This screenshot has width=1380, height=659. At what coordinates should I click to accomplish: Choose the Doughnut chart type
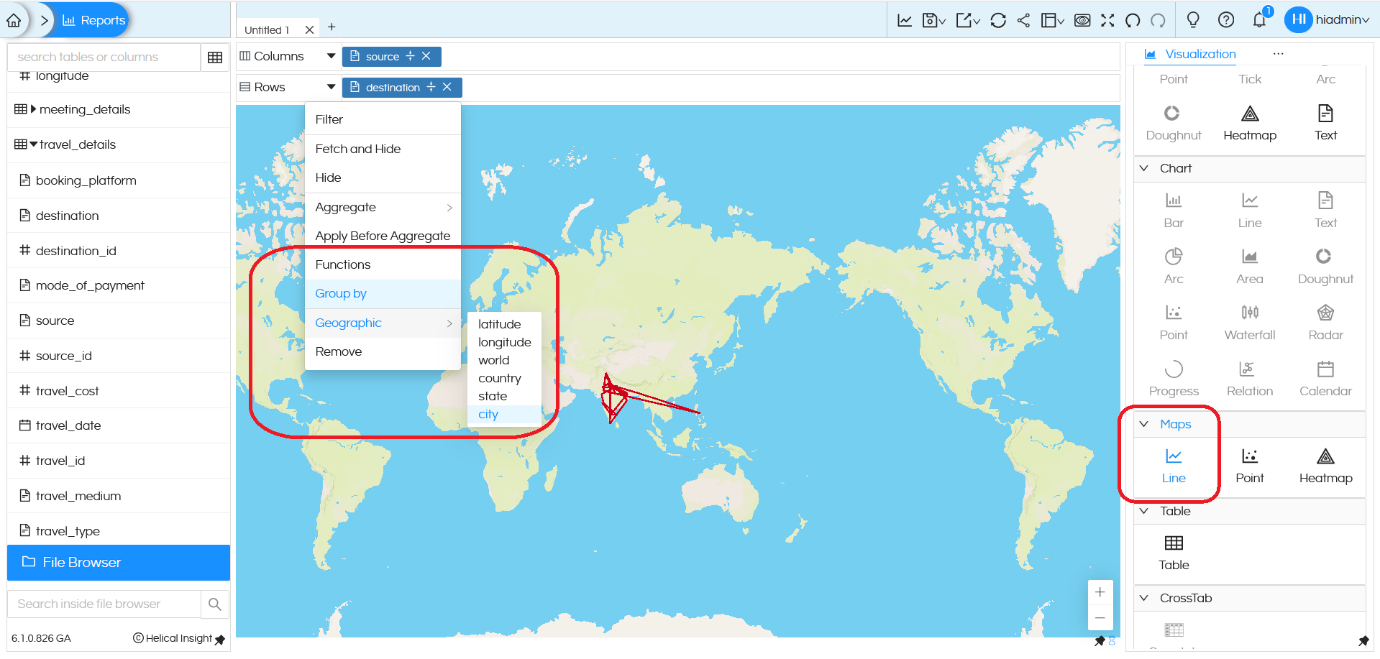[1325, 265]
